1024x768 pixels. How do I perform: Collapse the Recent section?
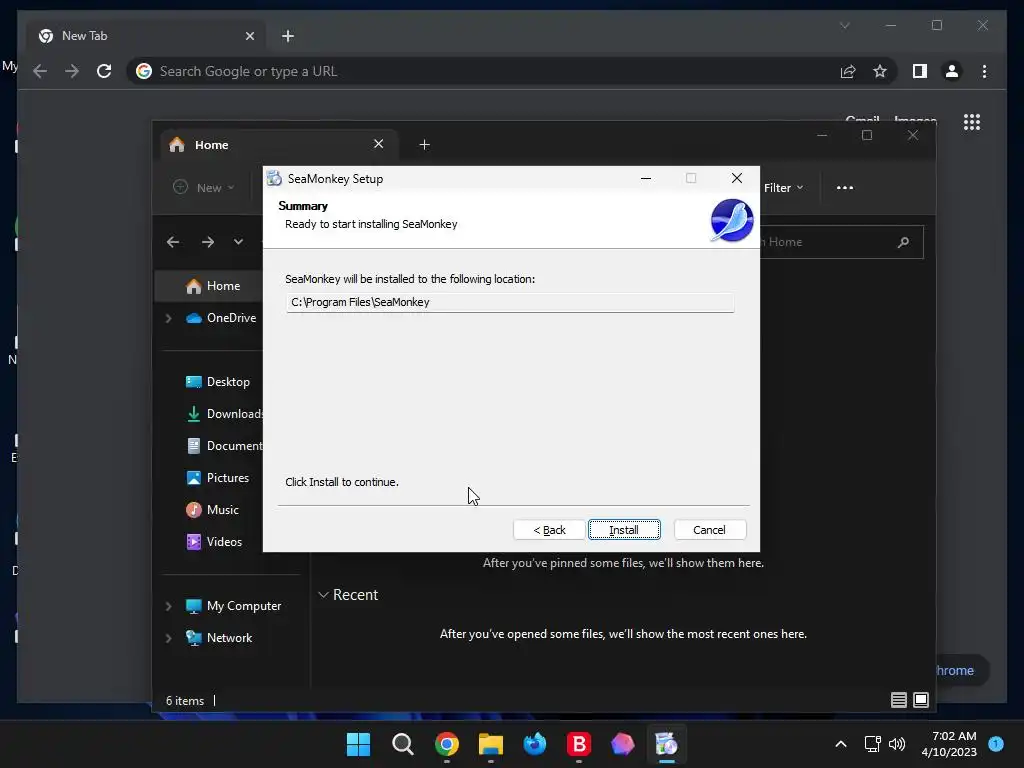coord(323,595)
